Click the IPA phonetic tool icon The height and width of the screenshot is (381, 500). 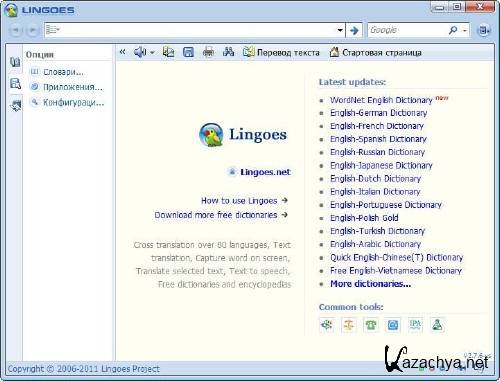(415, 324)
